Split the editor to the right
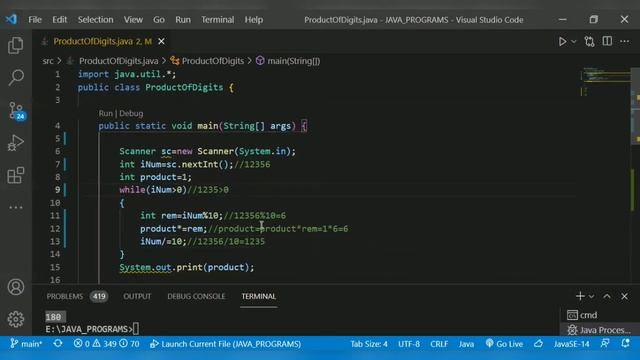This screenshot has width=640, height=360. (607, 41)
